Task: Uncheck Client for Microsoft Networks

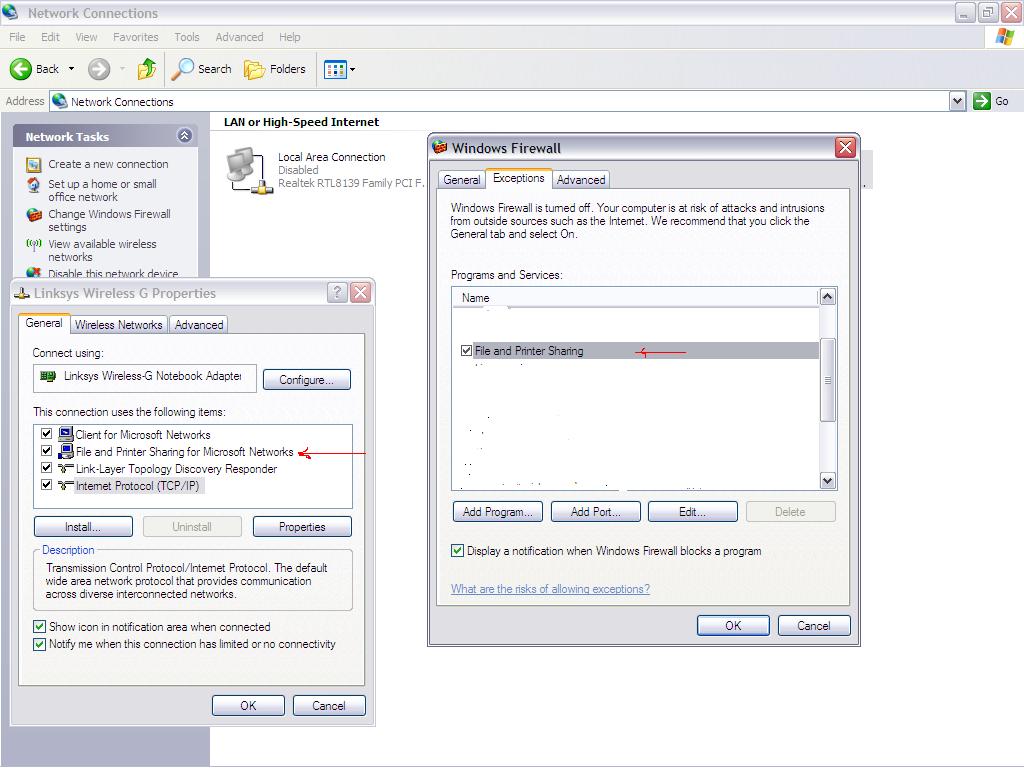Action: [x=46, y=434]
